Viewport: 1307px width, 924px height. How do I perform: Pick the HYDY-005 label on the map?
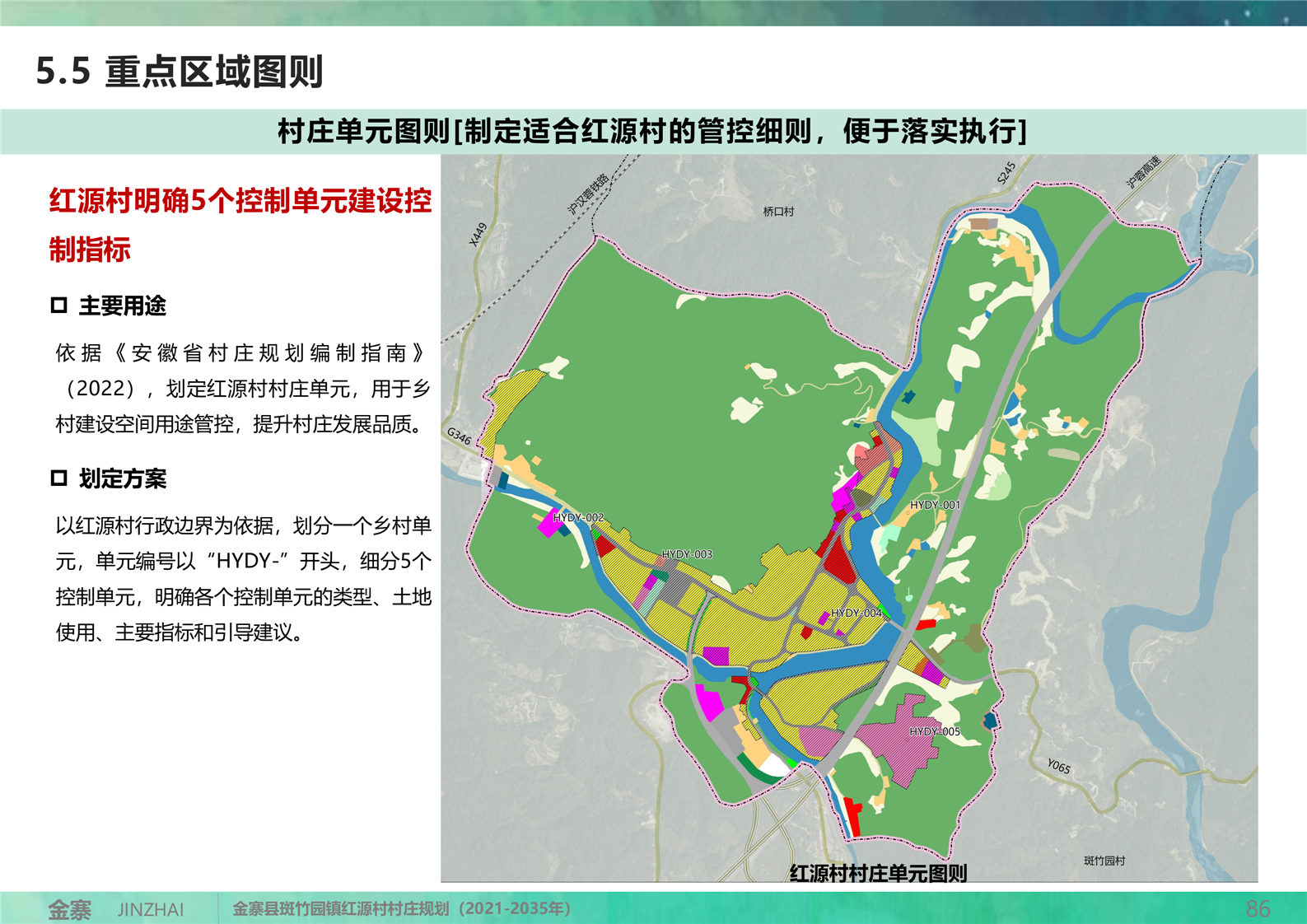[934, 731]
